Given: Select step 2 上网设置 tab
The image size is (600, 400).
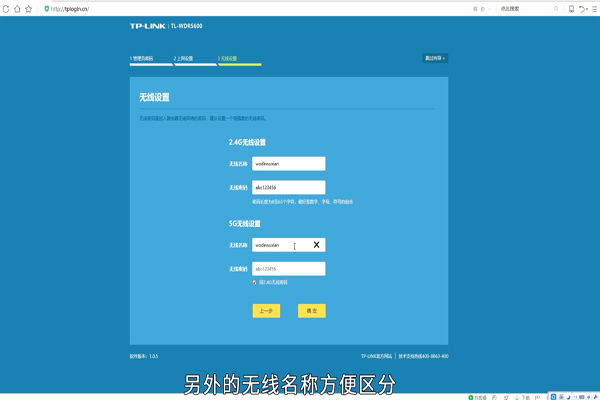Looking at the screenshot, I should point(195,59).
